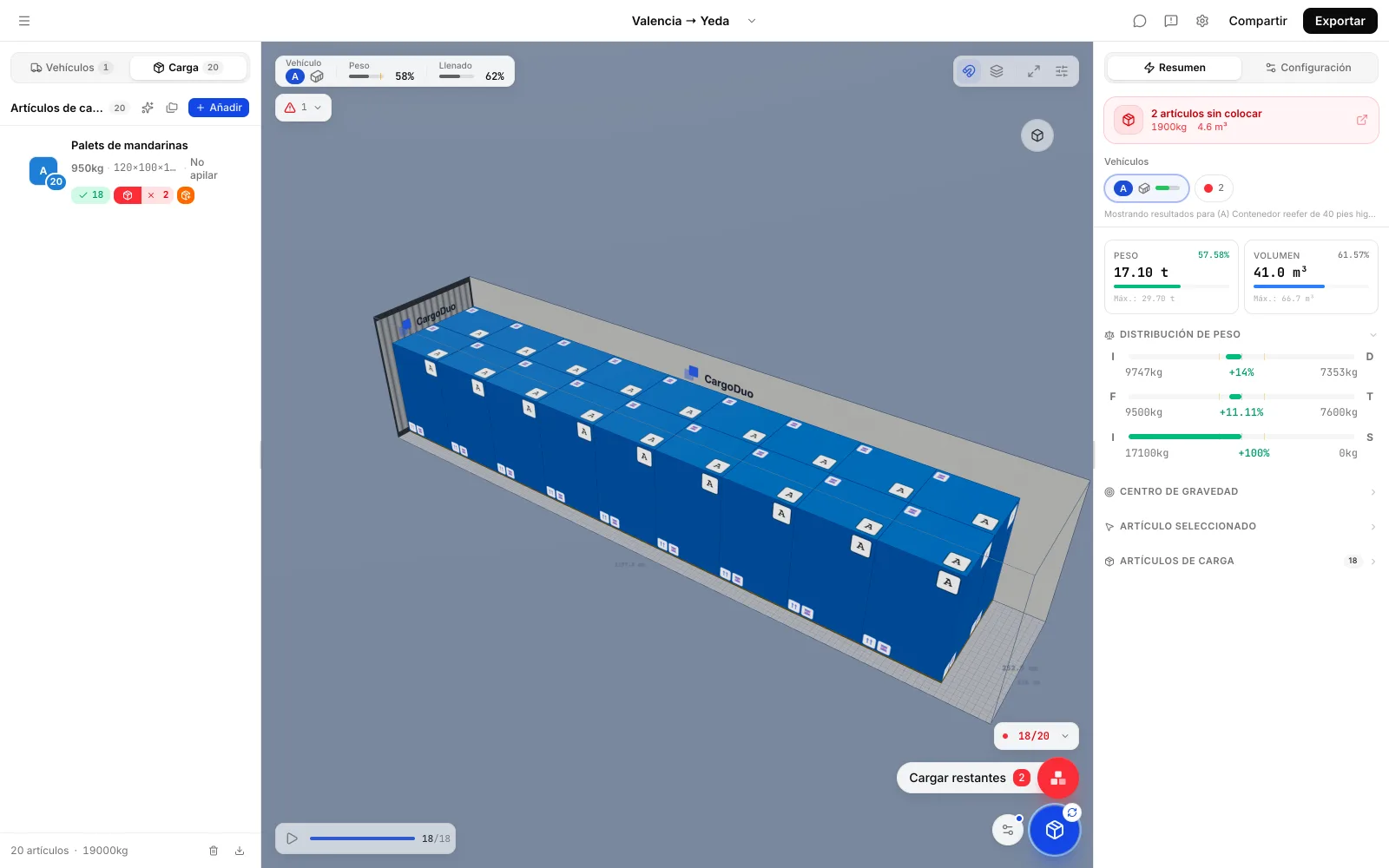Click the 2 artículos sin colocar alert
The image size is (1389, 868).
pyautogui.click(x=1241, y=120)
